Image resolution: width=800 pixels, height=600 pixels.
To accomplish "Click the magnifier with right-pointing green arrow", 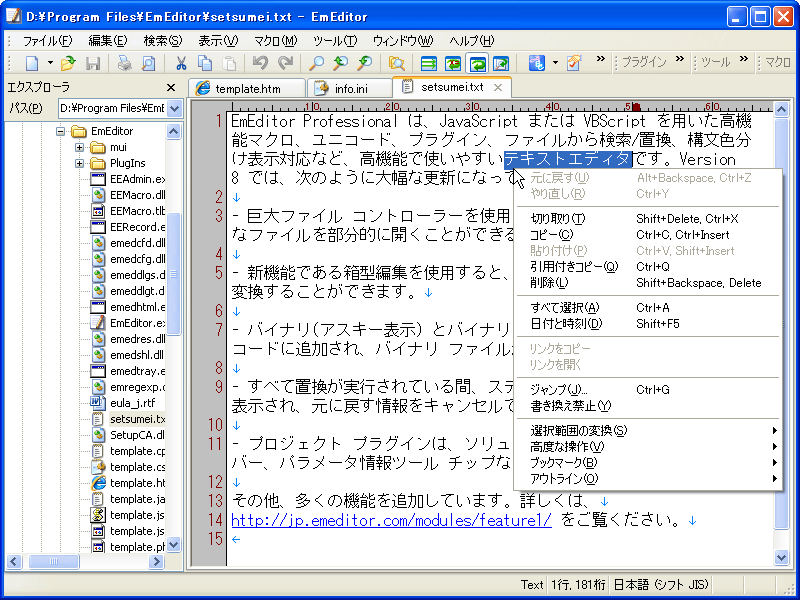I will tap(364, 63).
